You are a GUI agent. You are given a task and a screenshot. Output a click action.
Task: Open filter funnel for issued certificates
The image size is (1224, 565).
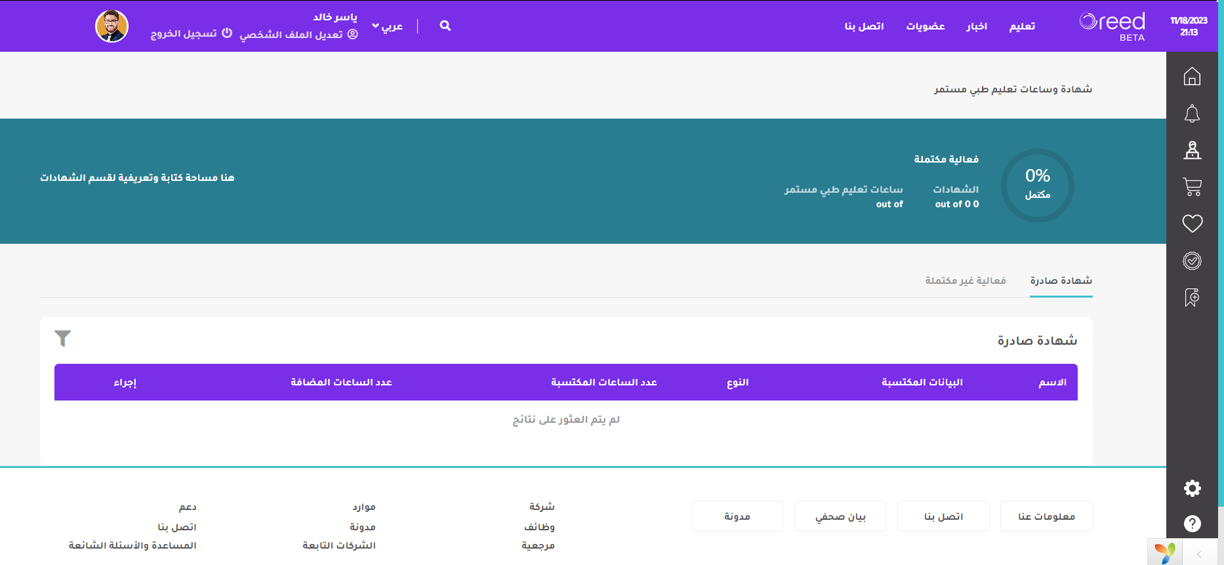63,339
